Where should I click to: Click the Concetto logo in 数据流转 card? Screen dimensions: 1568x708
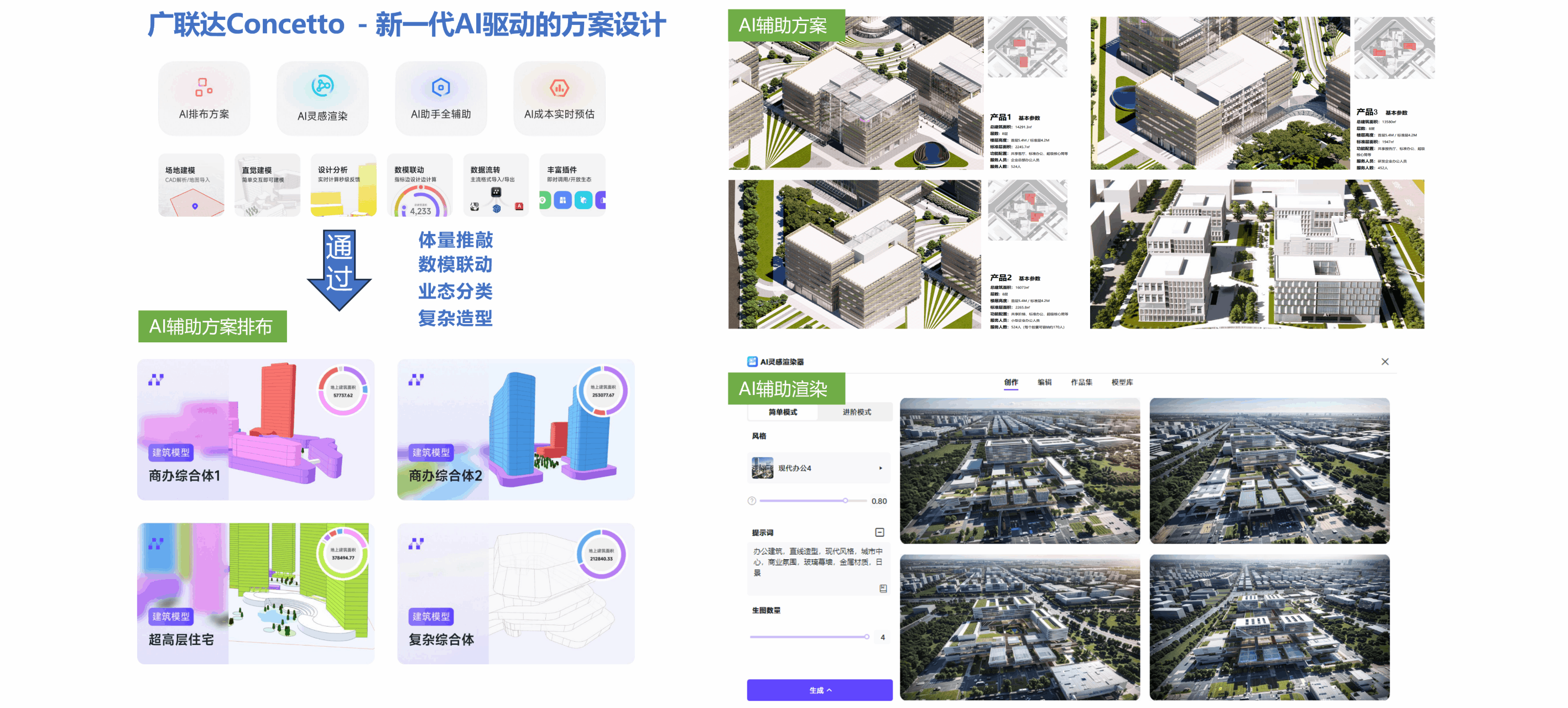tap(496, 192)
